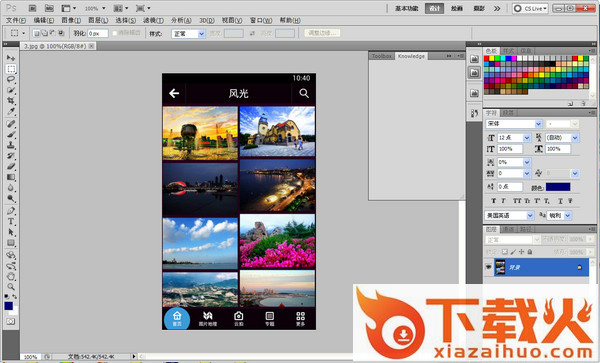Select the Gradient tool
This screenshot has height=363, width=600.
[11, 177]
